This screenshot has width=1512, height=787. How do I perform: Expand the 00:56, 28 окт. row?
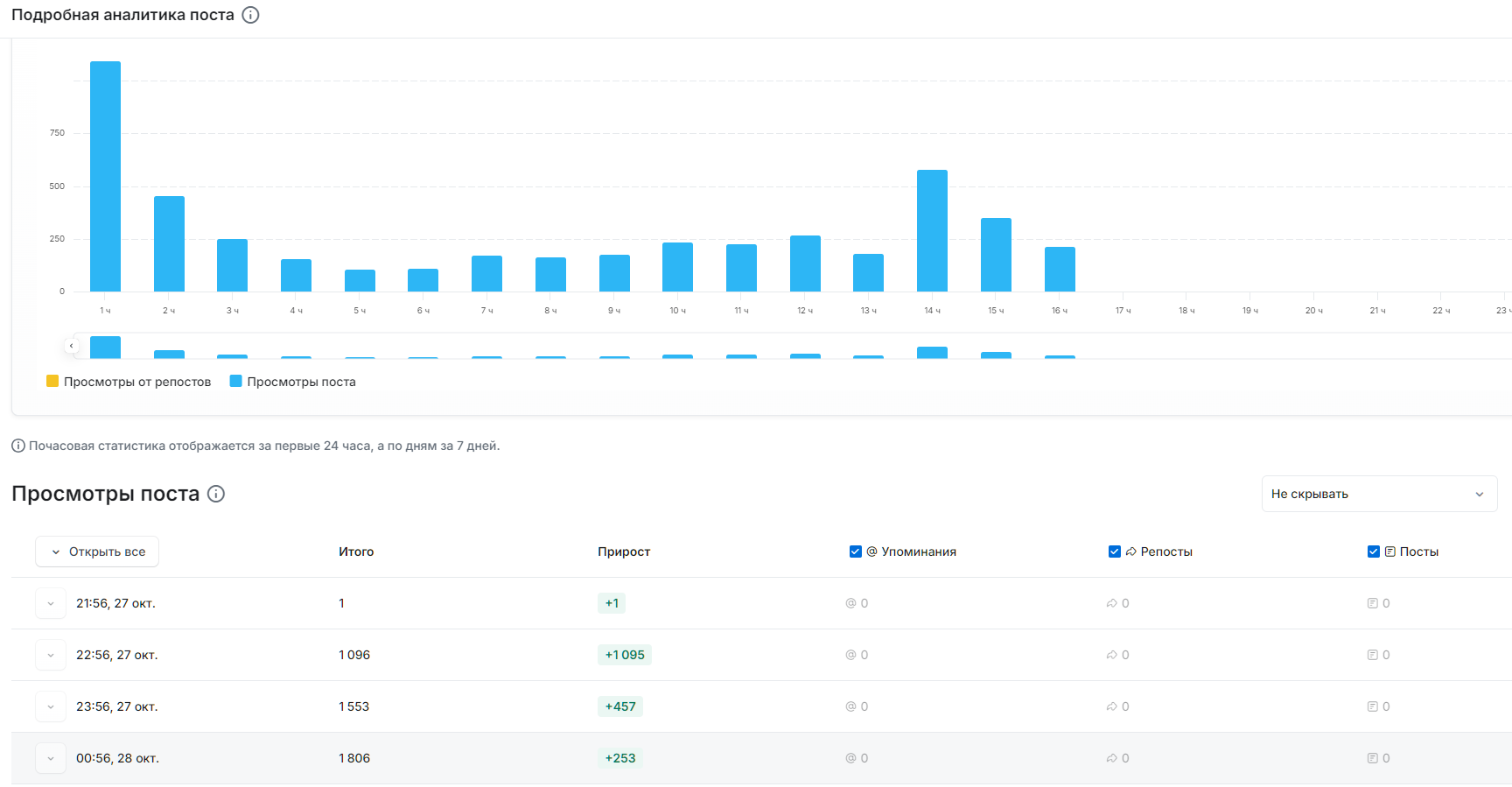(51, 758)
